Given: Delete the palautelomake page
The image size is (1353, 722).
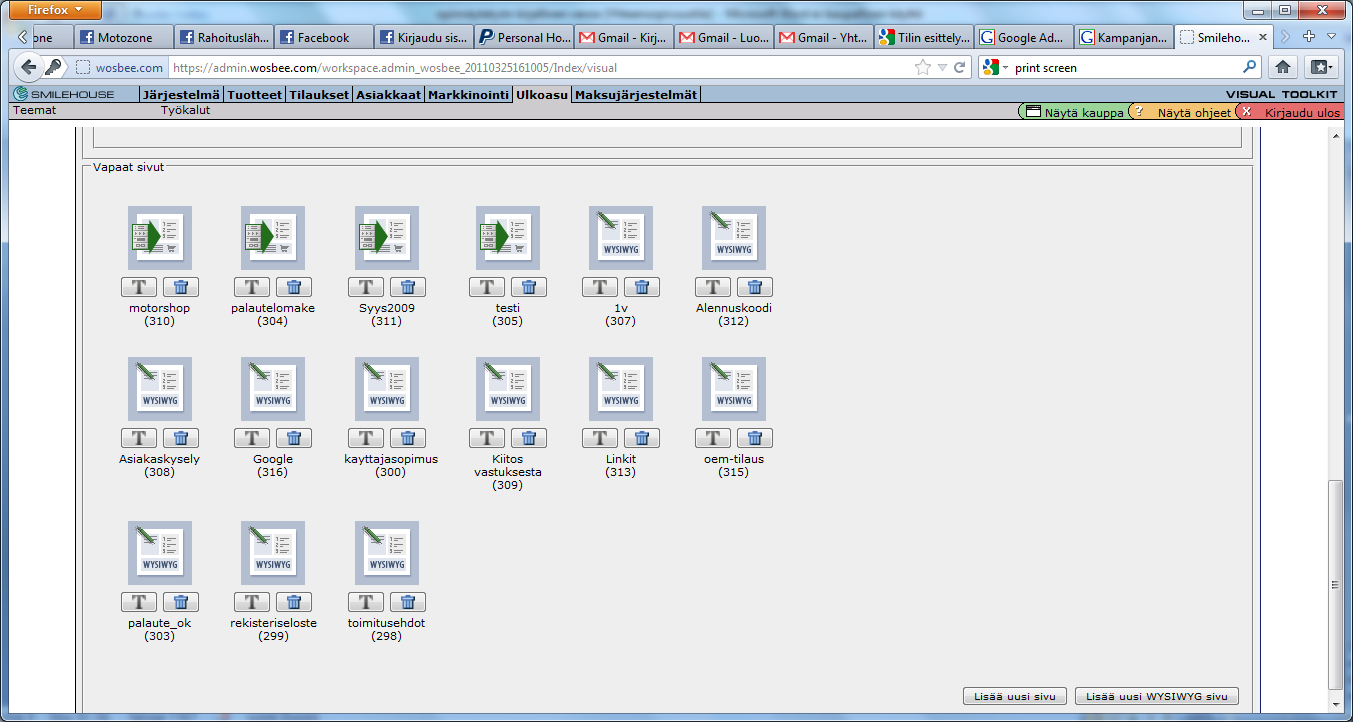Looking at the screenshot, I should [294, 288].
